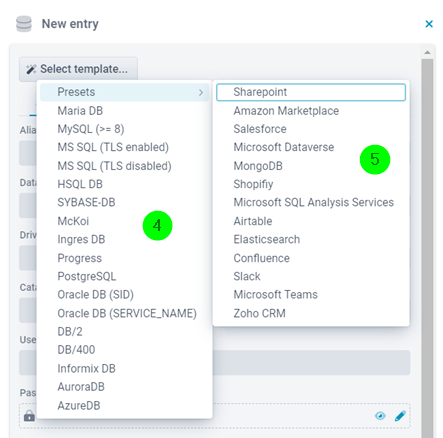Close the New entry dialog
The height and width of the screenshot is (438, 443).
(429, 24)
